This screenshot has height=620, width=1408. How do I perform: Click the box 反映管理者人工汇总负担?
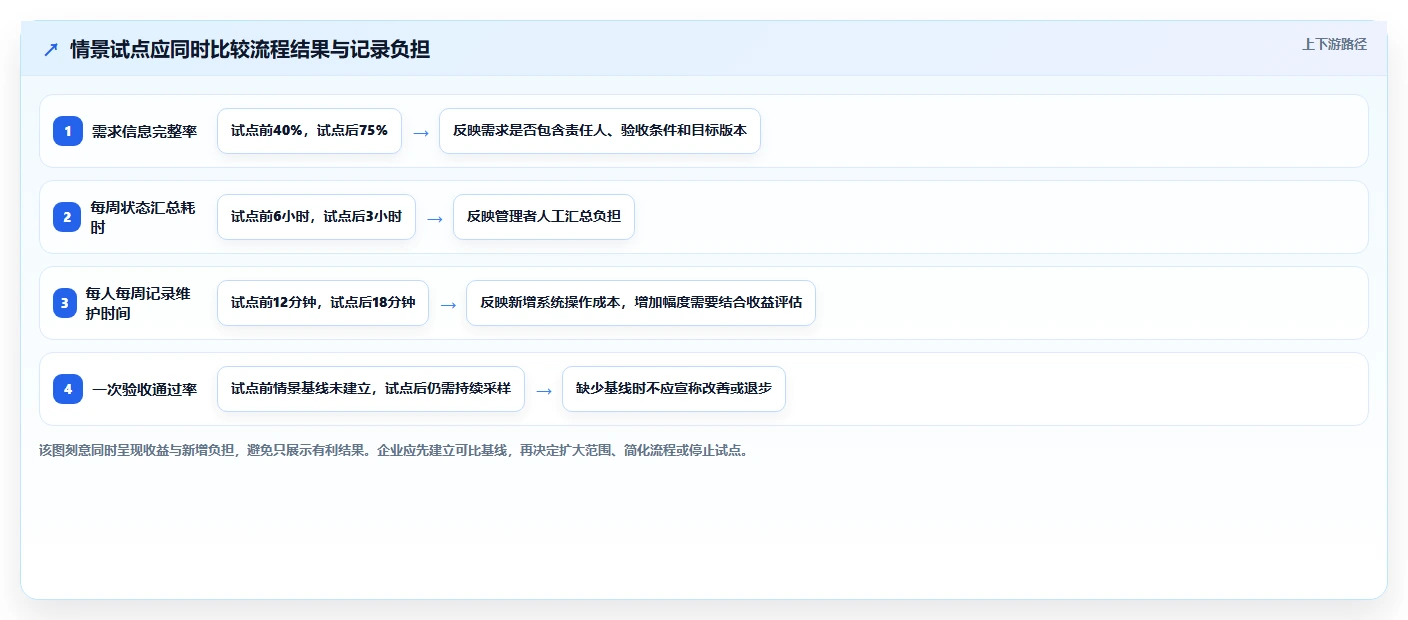[x=544, y=217]
